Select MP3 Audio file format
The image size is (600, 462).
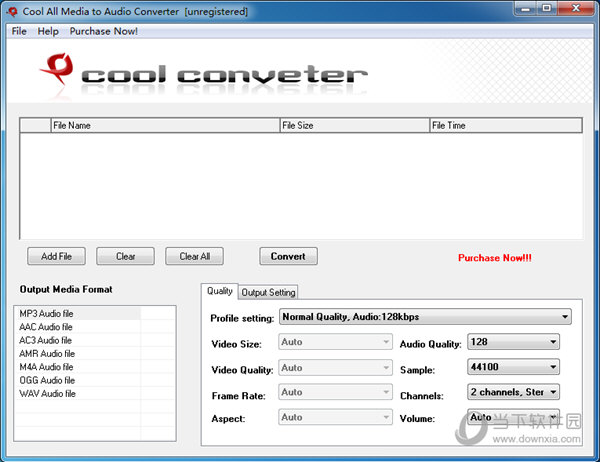78,313
